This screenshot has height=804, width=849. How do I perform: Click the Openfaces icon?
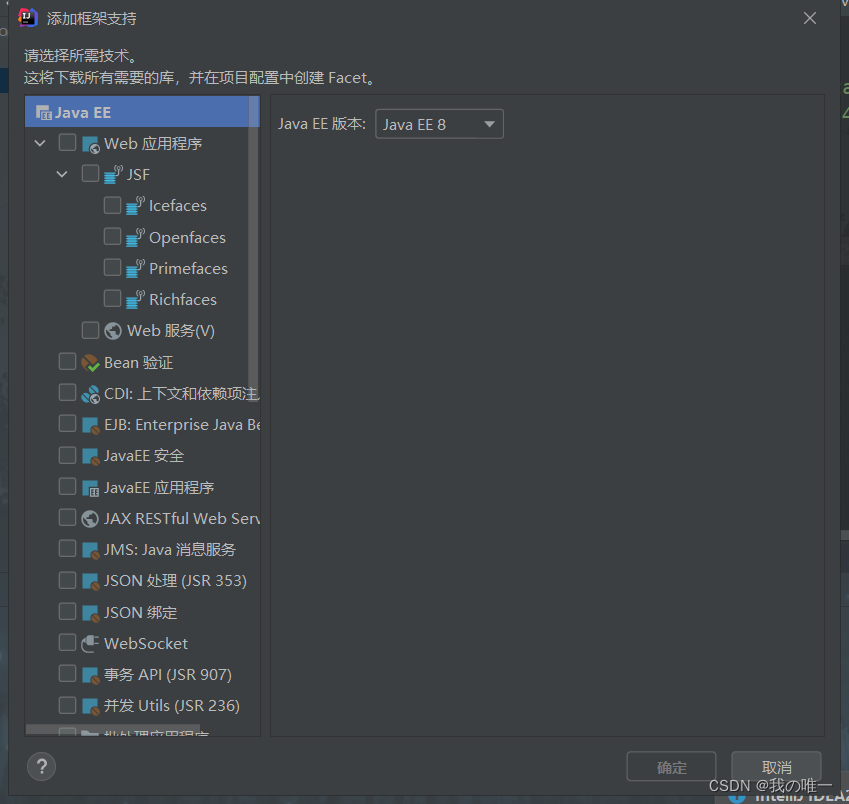(x=135, y=237)
